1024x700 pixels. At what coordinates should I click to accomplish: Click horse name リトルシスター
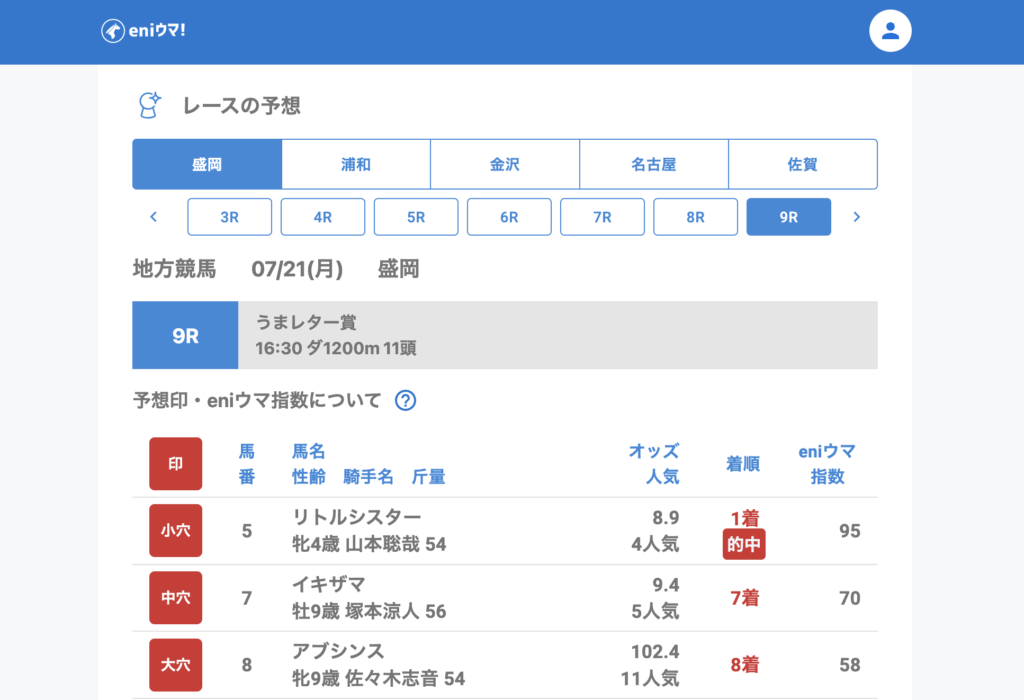357,517
